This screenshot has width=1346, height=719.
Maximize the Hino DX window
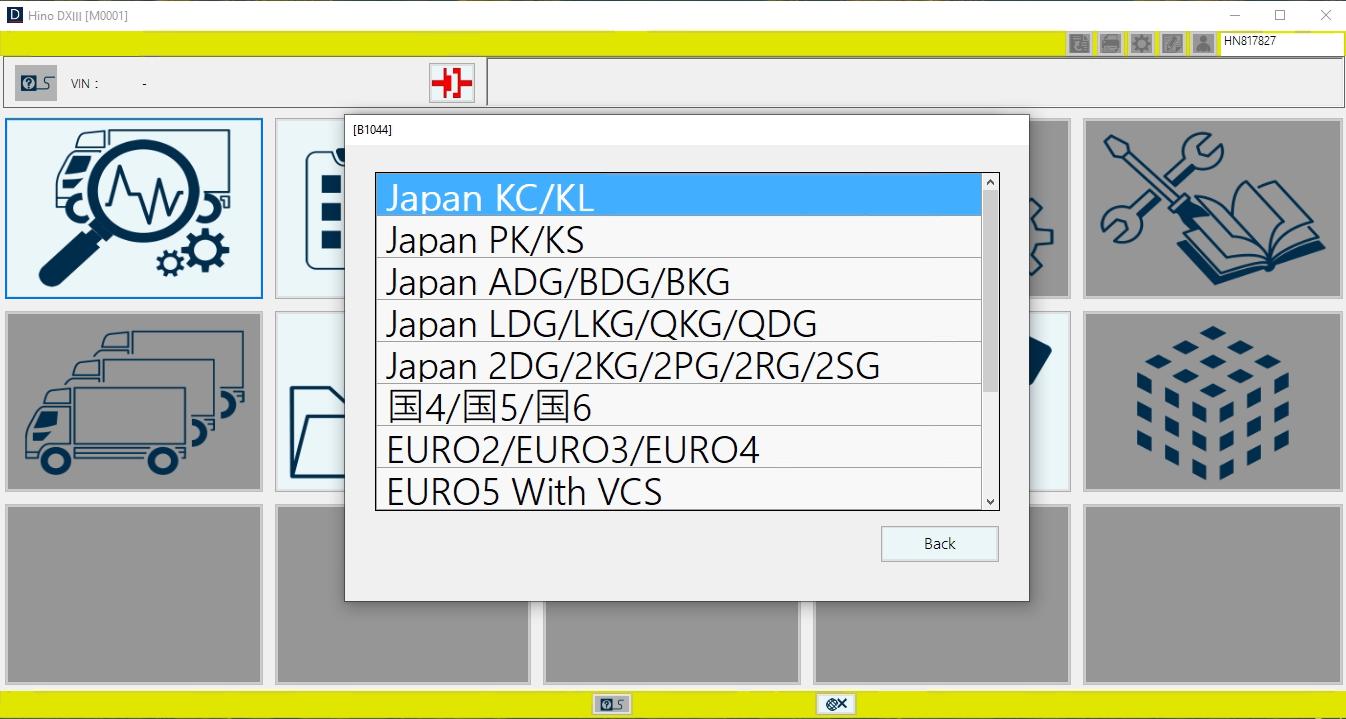1280,15
